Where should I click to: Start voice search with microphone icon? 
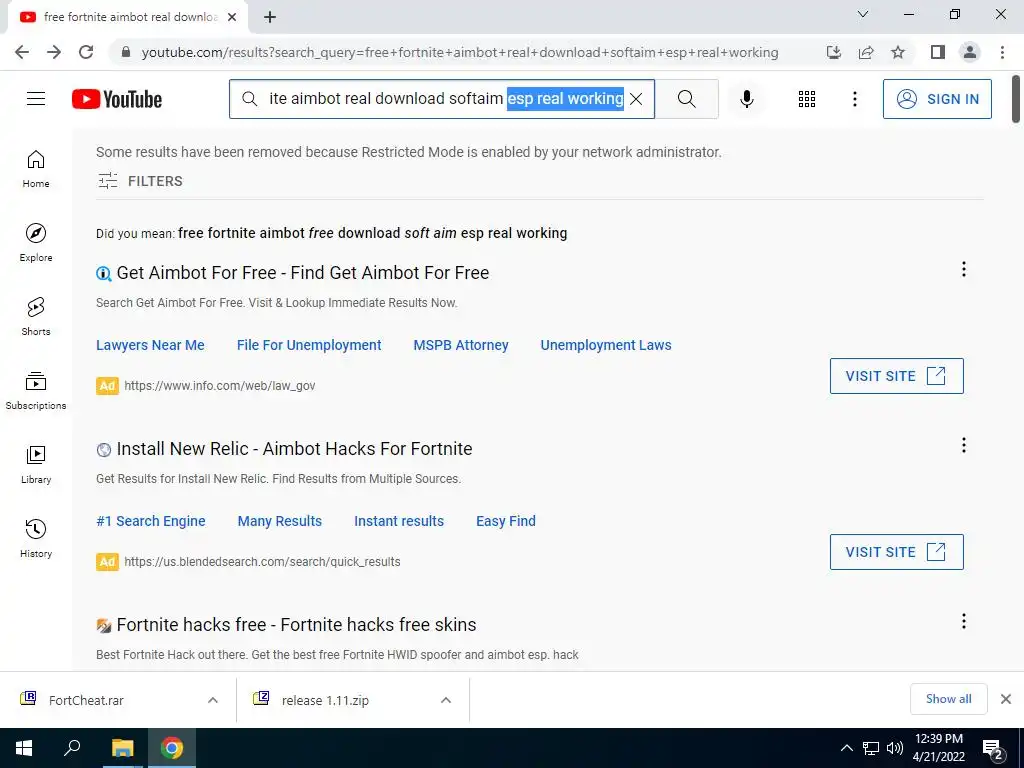746,99
